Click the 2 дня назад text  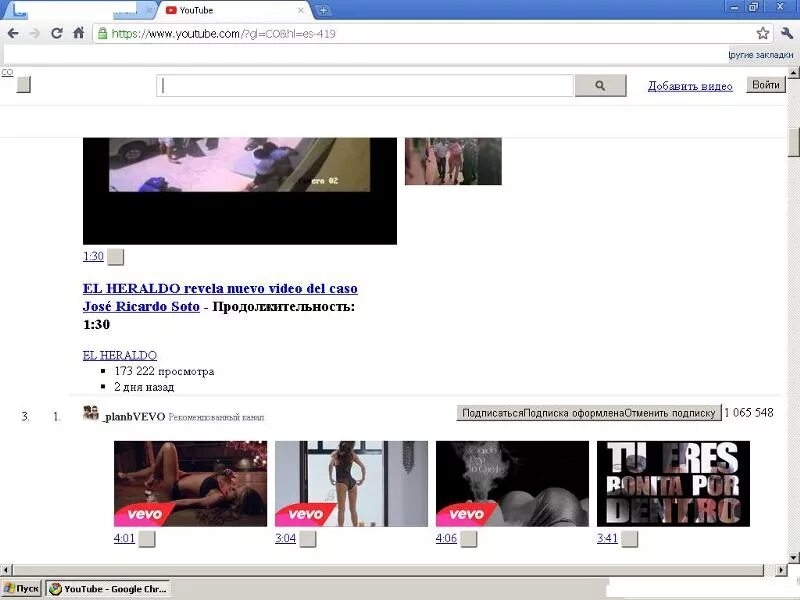tap(144, 387)
